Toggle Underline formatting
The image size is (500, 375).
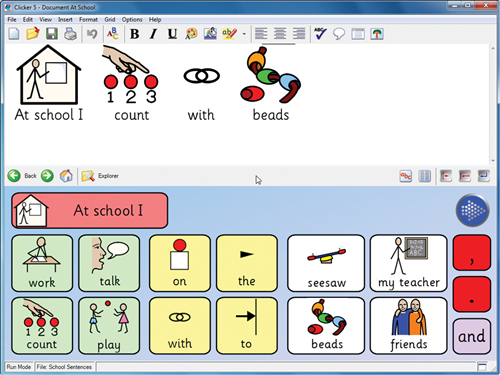pyautogui.click(x=172, y=34)
